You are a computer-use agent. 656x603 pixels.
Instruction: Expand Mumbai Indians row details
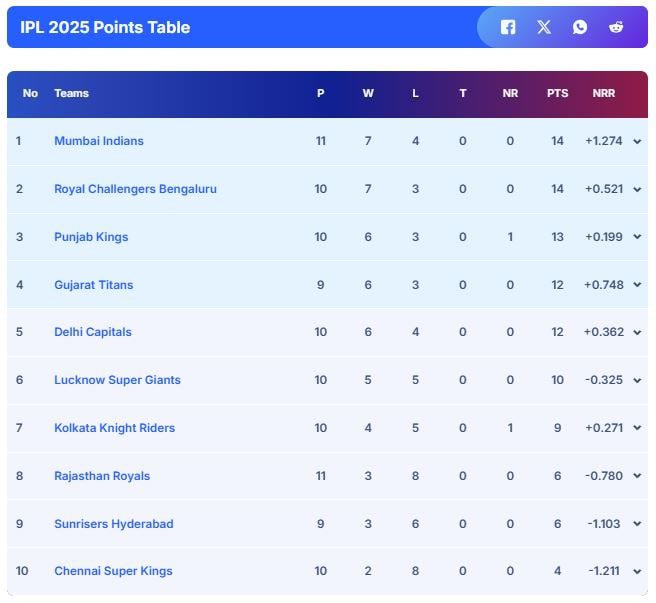pos(637,142)
